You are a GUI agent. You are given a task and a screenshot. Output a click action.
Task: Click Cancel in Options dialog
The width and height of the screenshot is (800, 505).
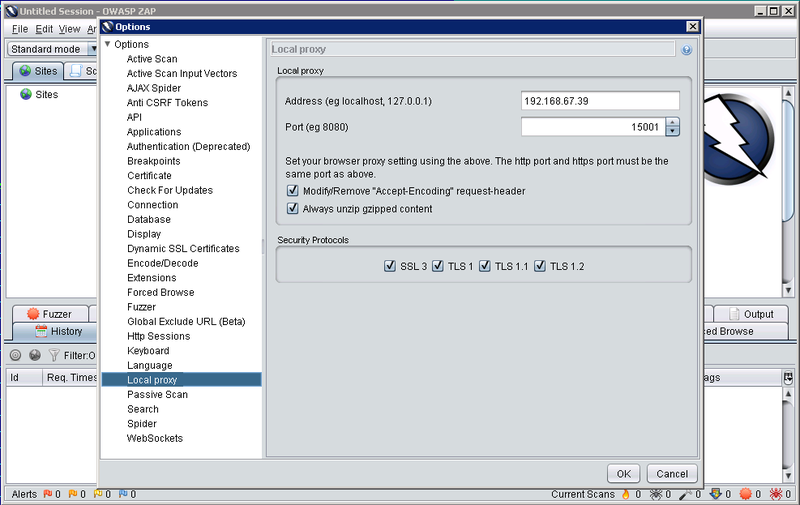672,473
